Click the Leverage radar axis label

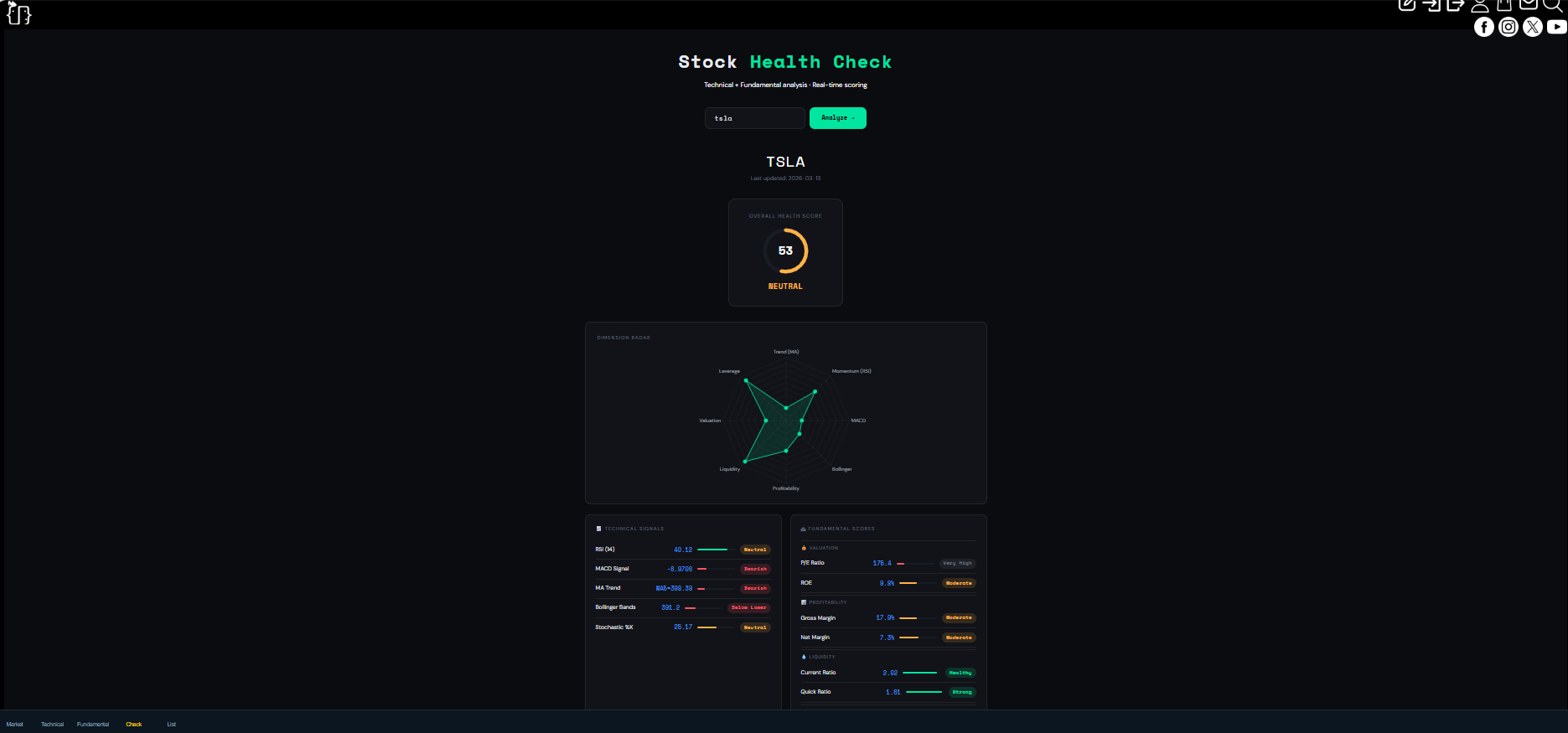point(729,371)
